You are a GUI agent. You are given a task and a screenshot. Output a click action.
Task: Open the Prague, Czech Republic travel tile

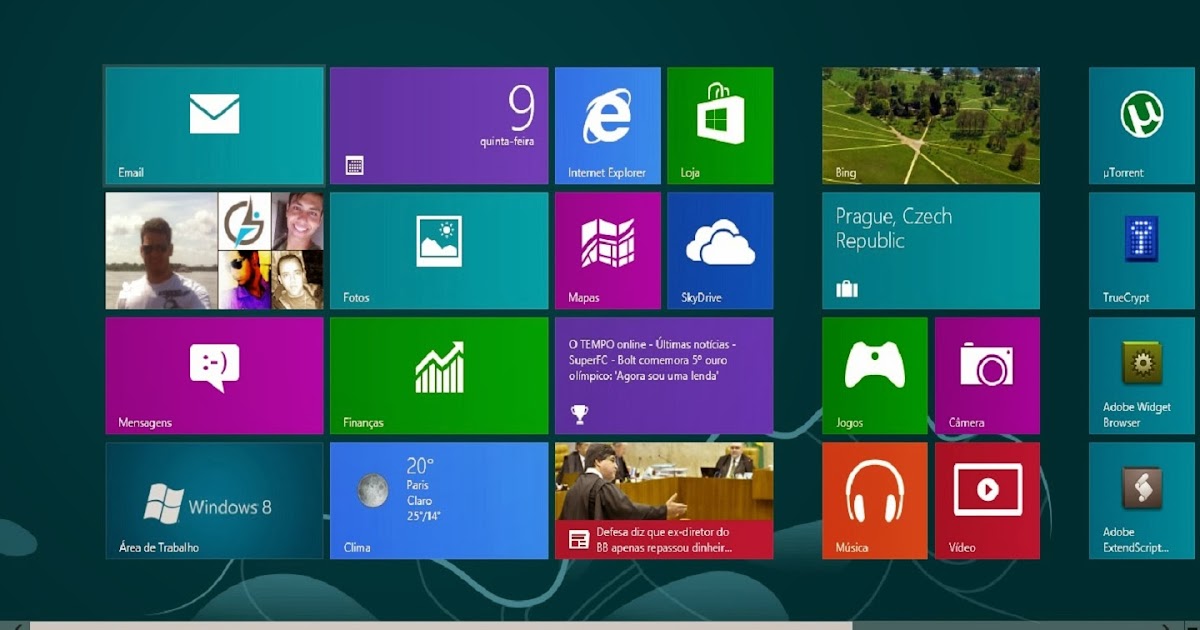[x=931, y=251]
